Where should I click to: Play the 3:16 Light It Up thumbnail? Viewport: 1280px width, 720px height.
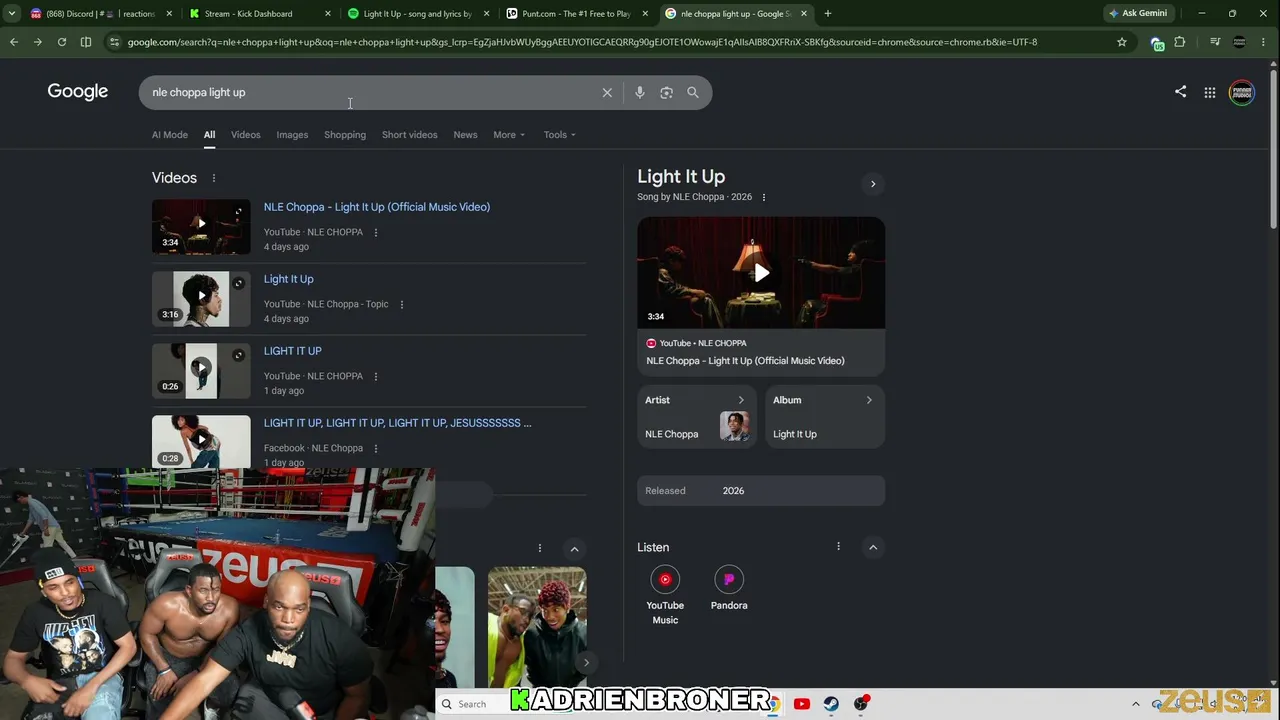[201, 299]
